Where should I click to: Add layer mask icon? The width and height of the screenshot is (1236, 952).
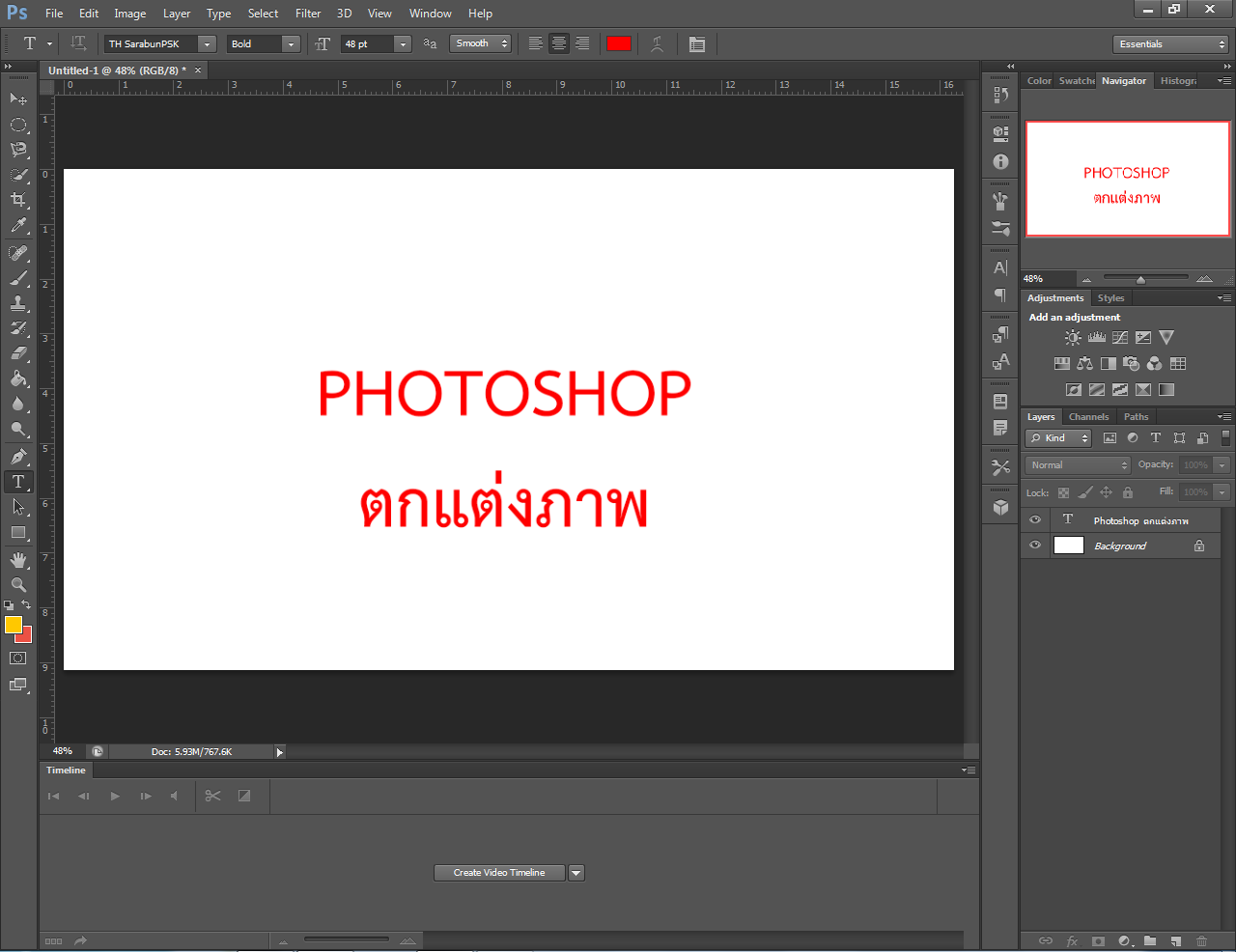point(1098,940)
